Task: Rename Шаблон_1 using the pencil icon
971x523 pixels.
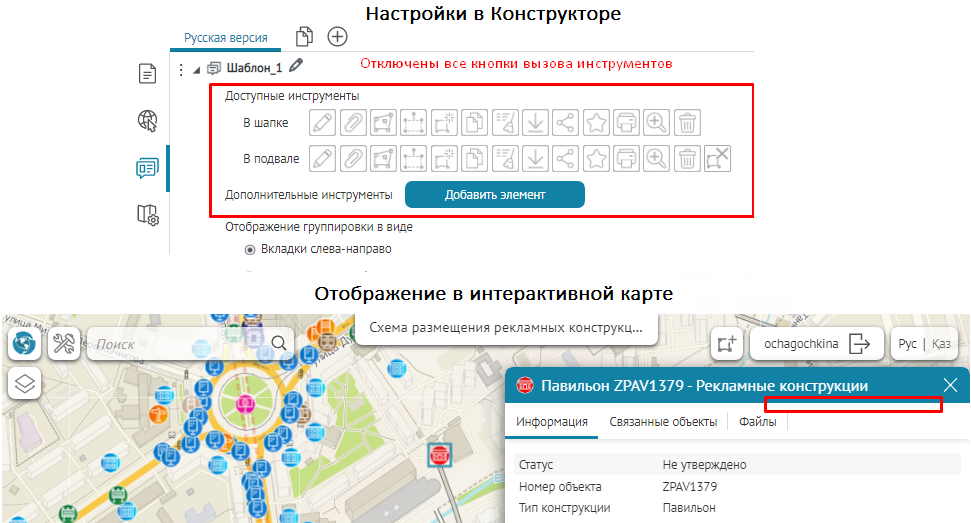Action: click(x=296, y=67)
